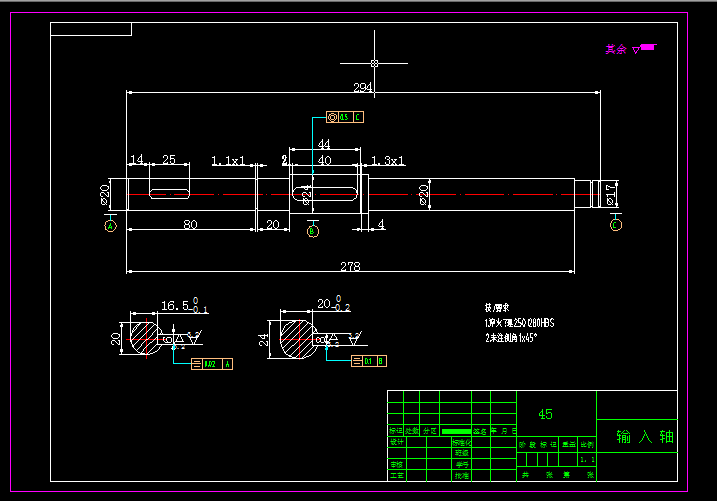Click the solid green filled cell in the title block

456,431
